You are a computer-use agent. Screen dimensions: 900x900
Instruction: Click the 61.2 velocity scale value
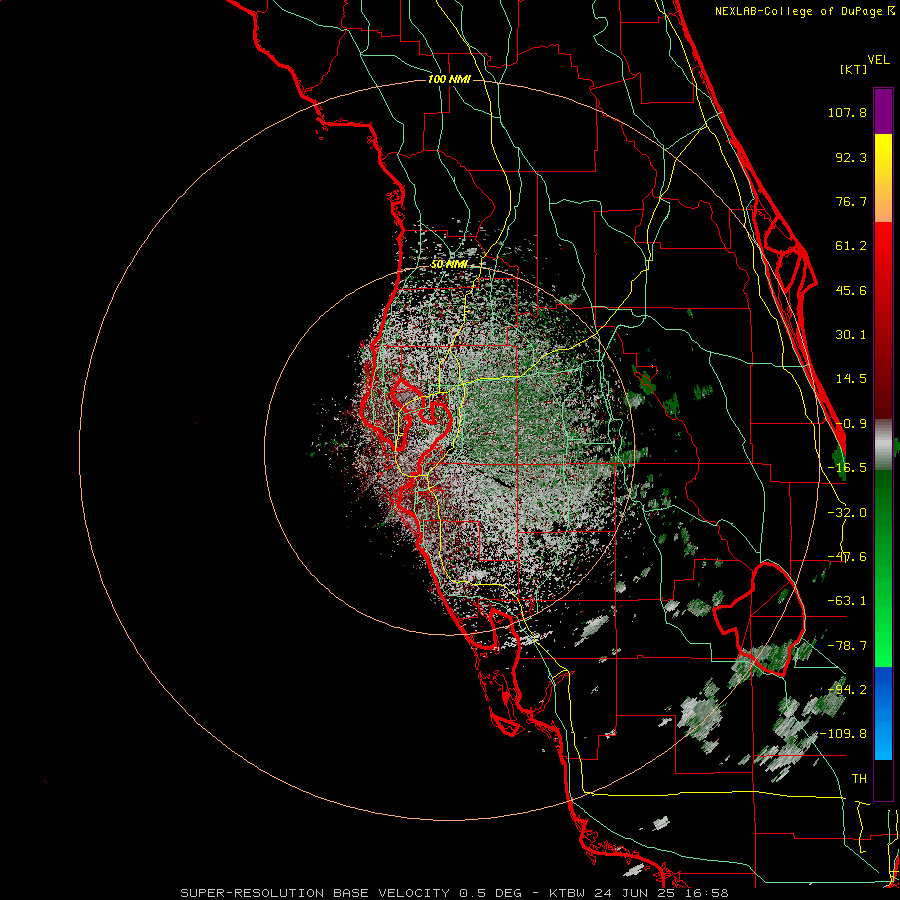(x=851, y=246)
